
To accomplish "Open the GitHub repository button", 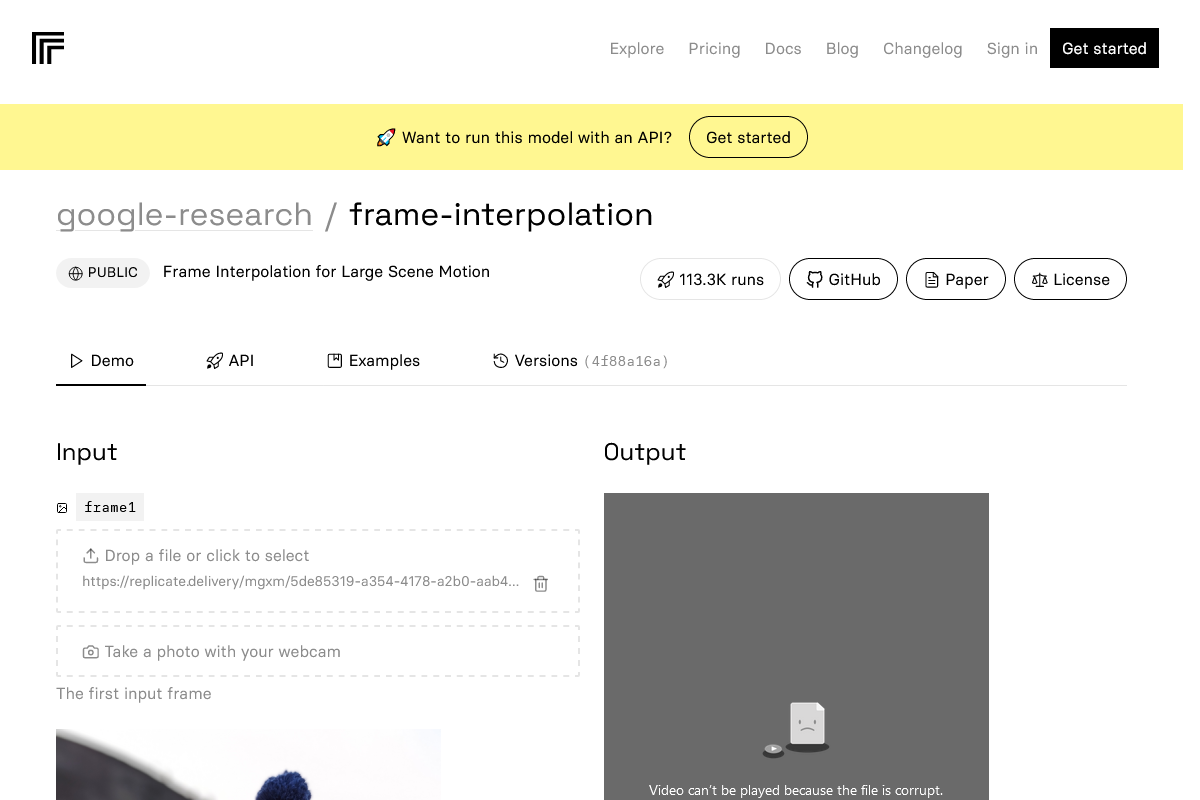I will pyautogui.click(x=843, y=280).
